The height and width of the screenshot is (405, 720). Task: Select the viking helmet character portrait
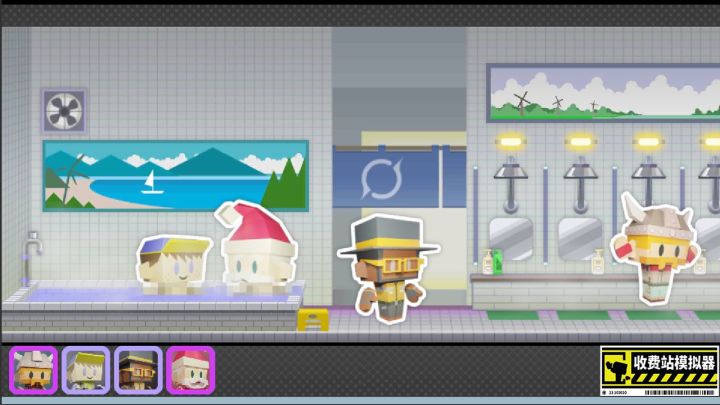point(34,370)
